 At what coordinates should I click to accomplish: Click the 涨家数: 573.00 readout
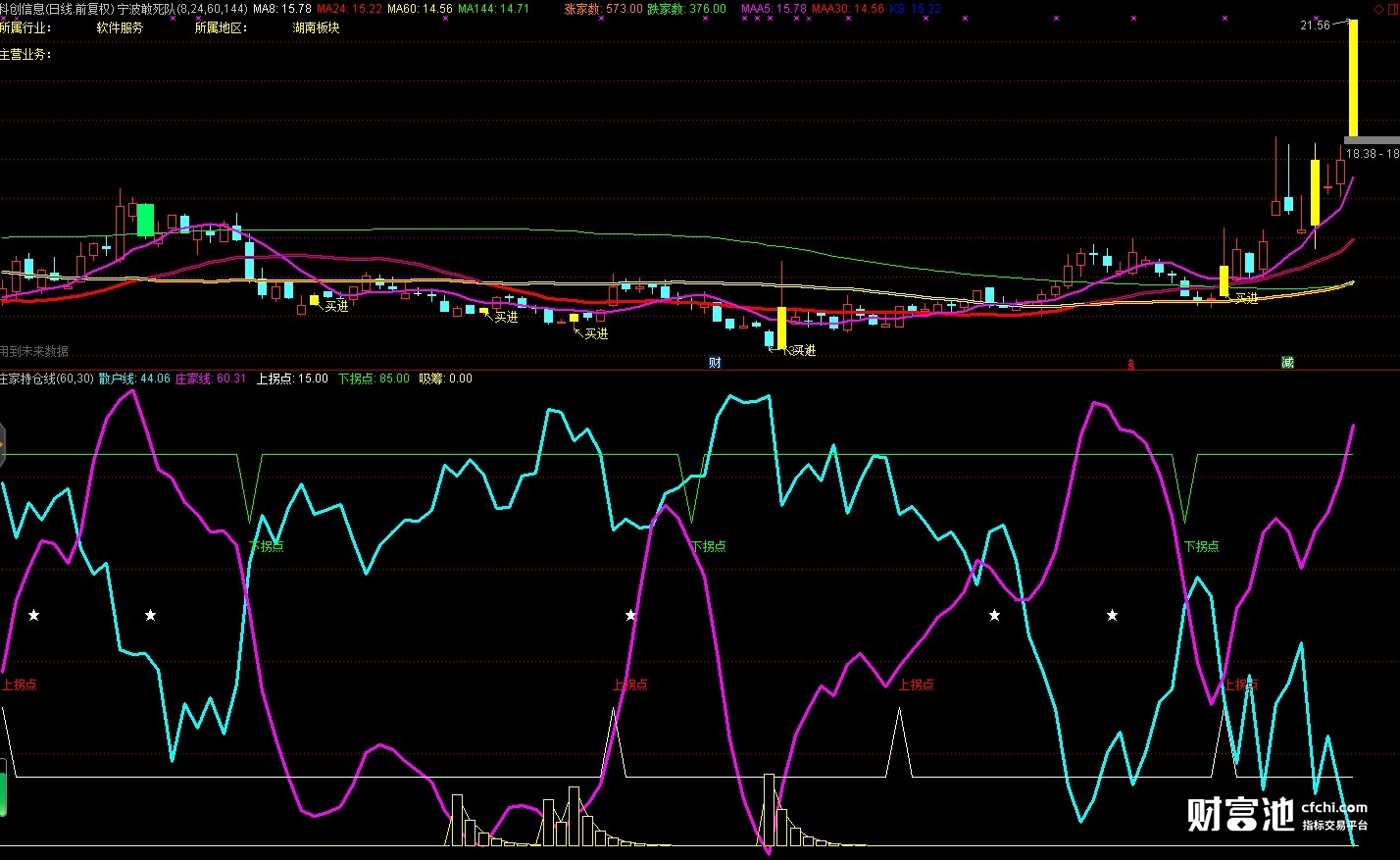604,9
